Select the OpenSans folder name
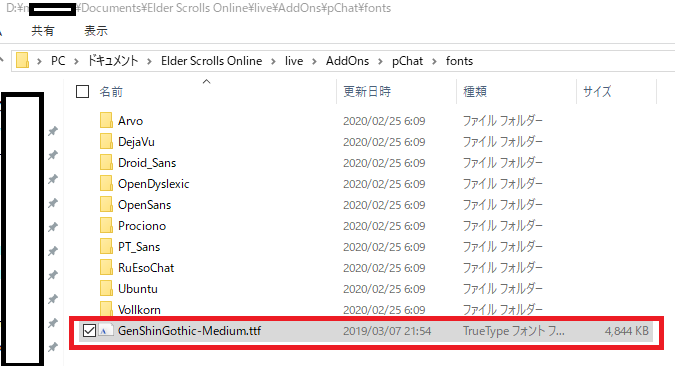The height and width of the screenshot is (366, 675). (145, 205)
